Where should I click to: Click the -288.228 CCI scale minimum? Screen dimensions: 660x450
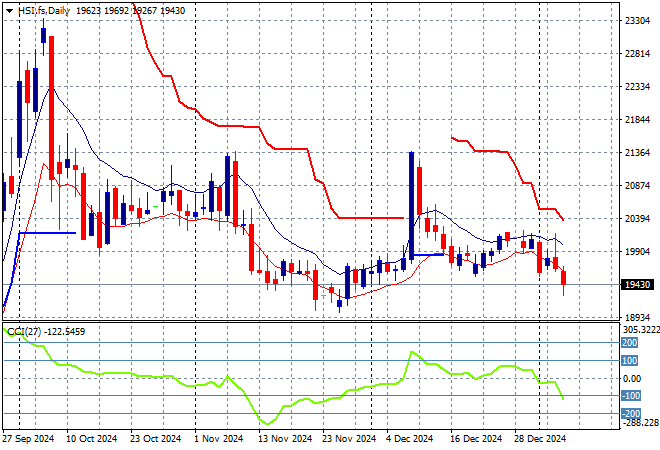pos(640,423)
